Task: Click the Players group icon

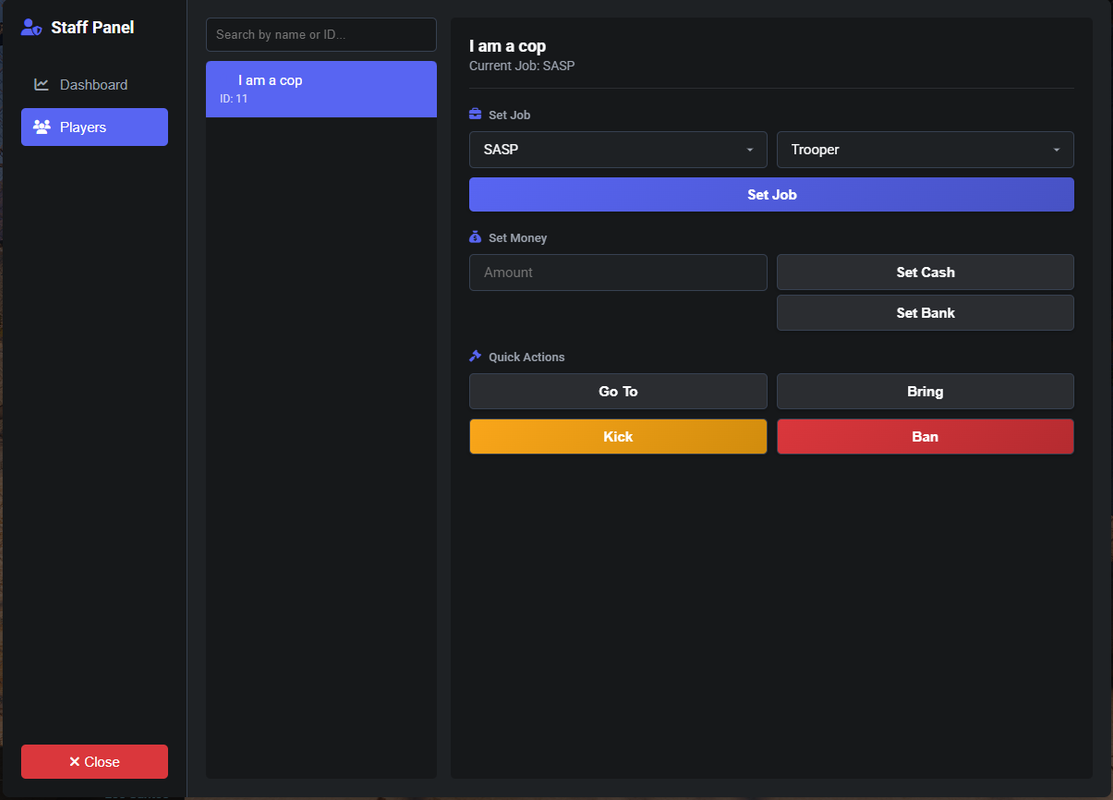Action: tap(42, 126)
